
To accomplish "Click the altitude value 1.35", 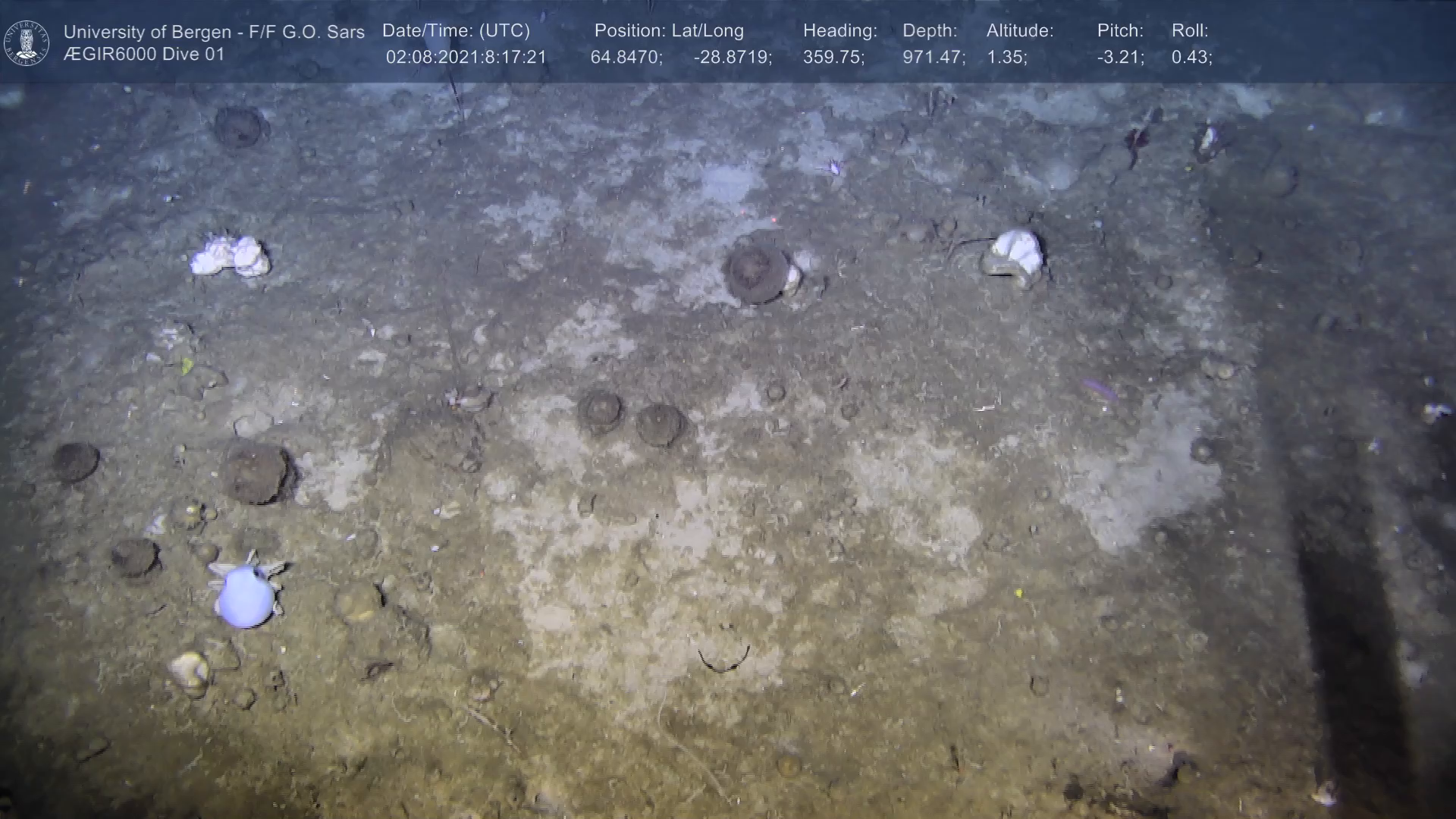I will (x=1006, y=58).
